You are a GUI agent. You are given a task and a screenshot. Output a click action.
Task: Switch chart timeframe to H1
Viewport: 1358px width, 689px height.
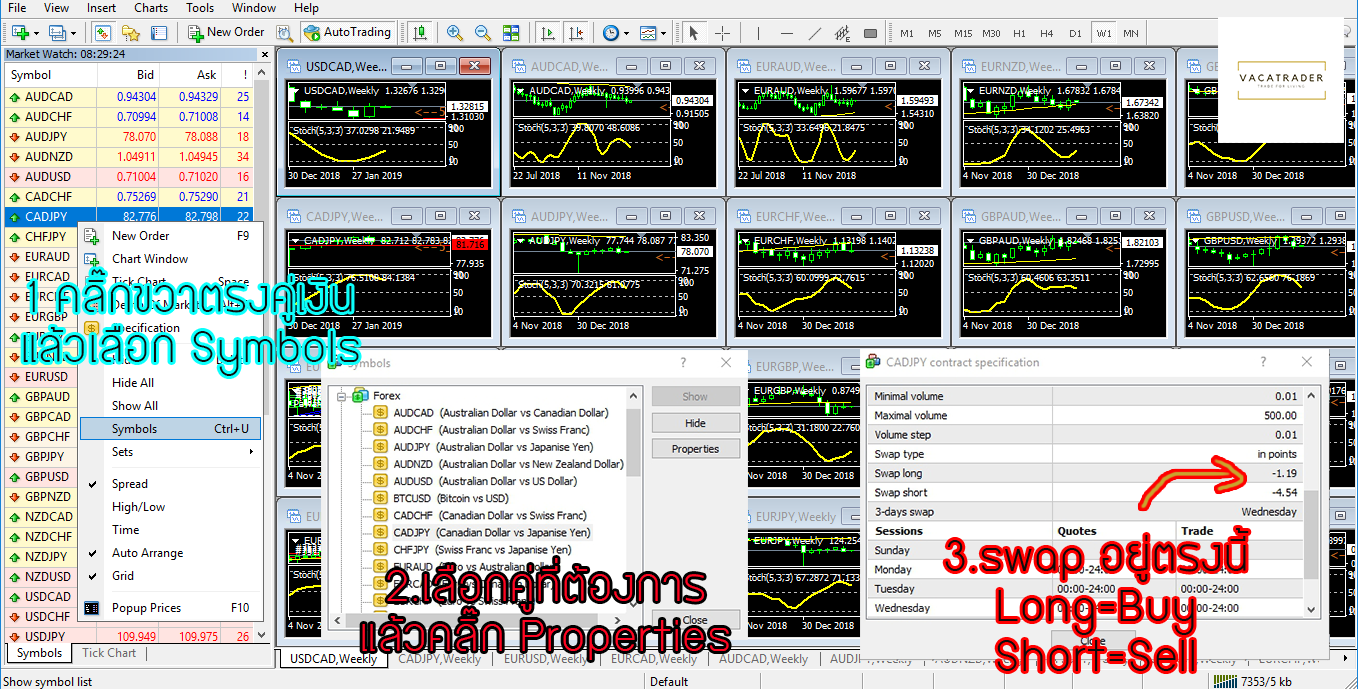click(1019, 33)
